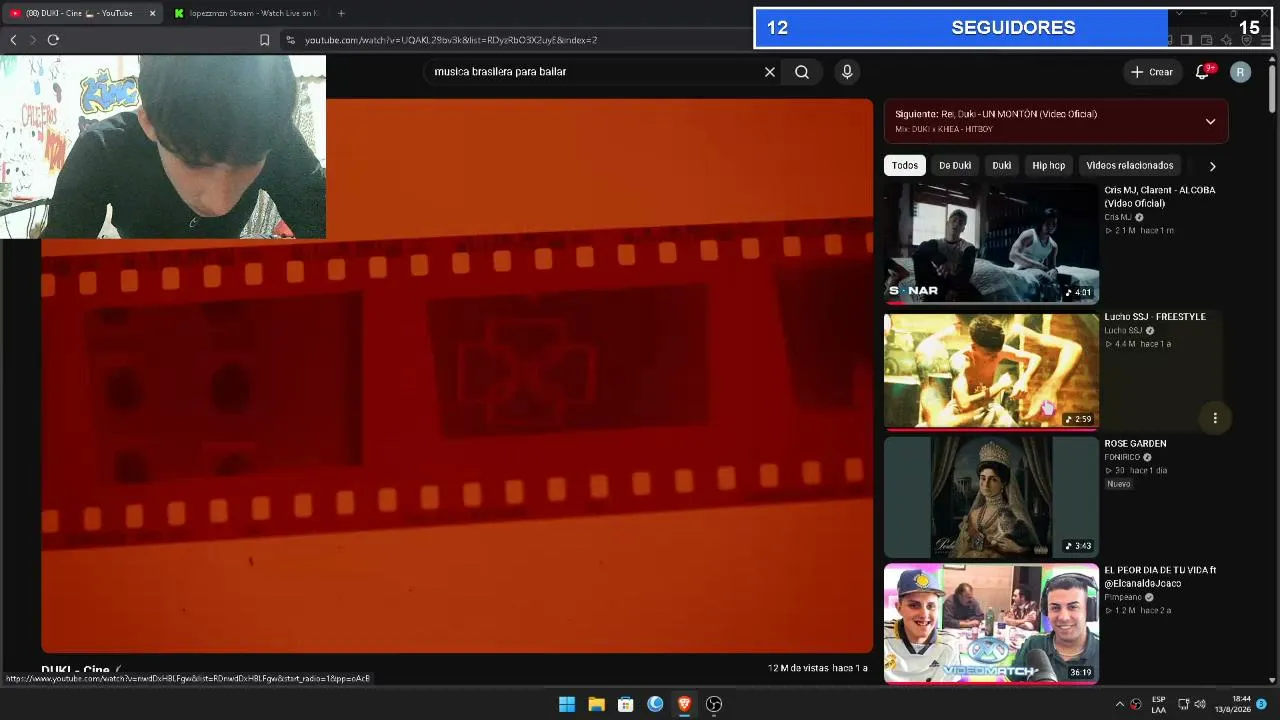Select the 'Videos relacionados' filter chip
Screen dimensions: 1280x720
1130,166
